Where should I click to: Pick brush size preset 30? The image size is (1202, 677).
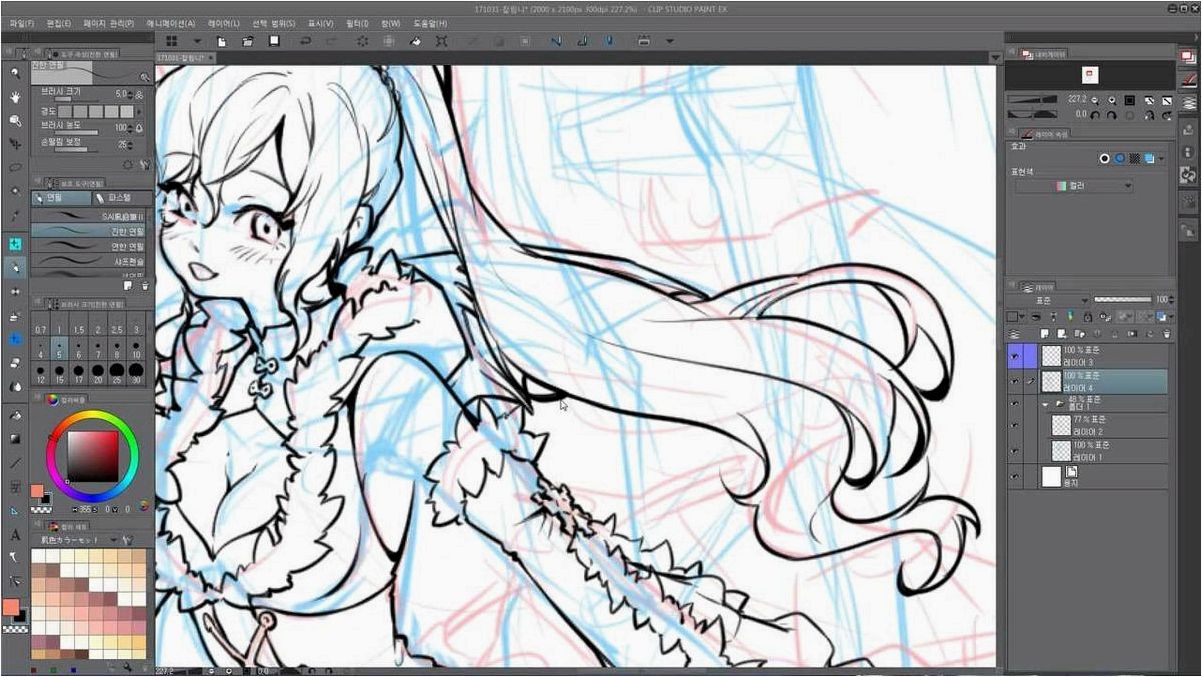[135, 374]
